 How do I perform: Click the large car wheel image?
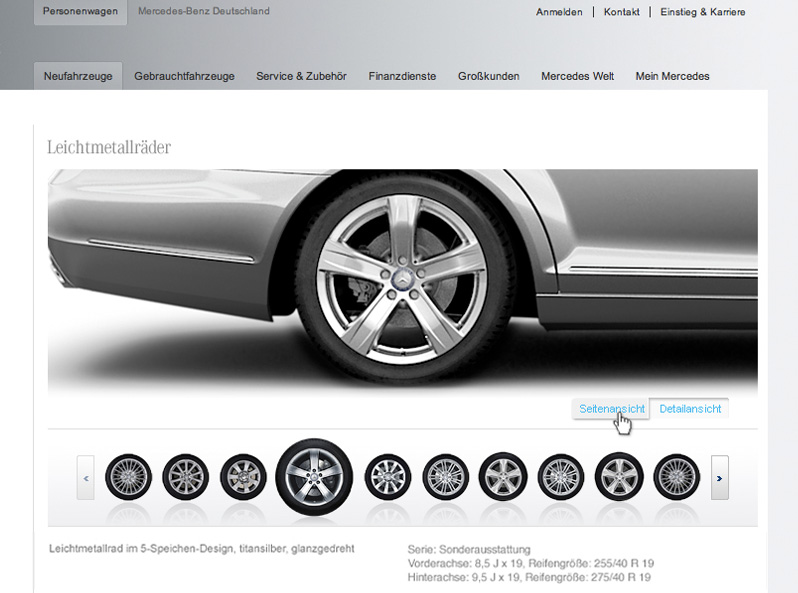click(403, 281)
